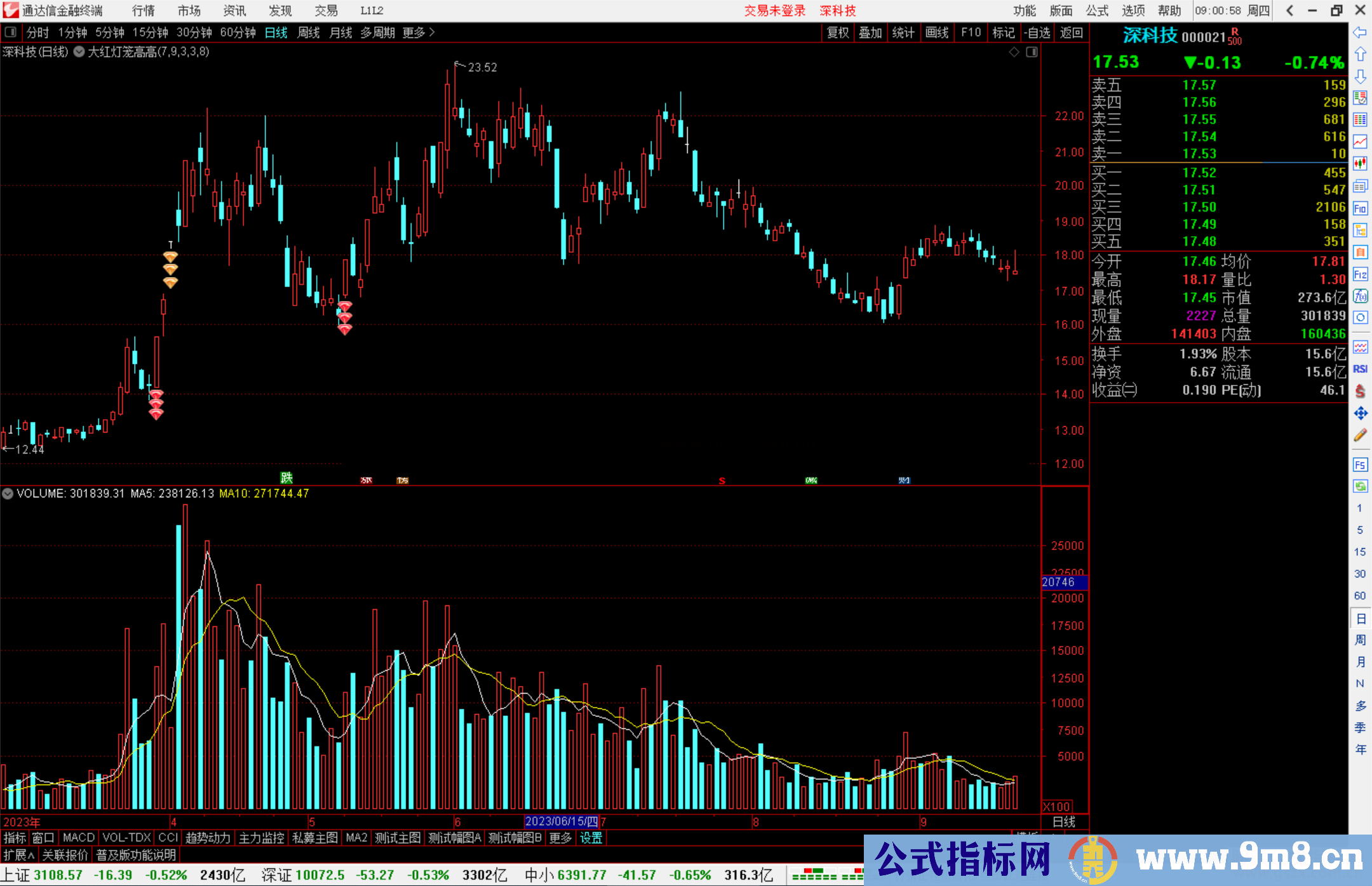The image size is (1372, 886).
Task: Click the 设置 button in indicator bar
Action: point(591,838)
